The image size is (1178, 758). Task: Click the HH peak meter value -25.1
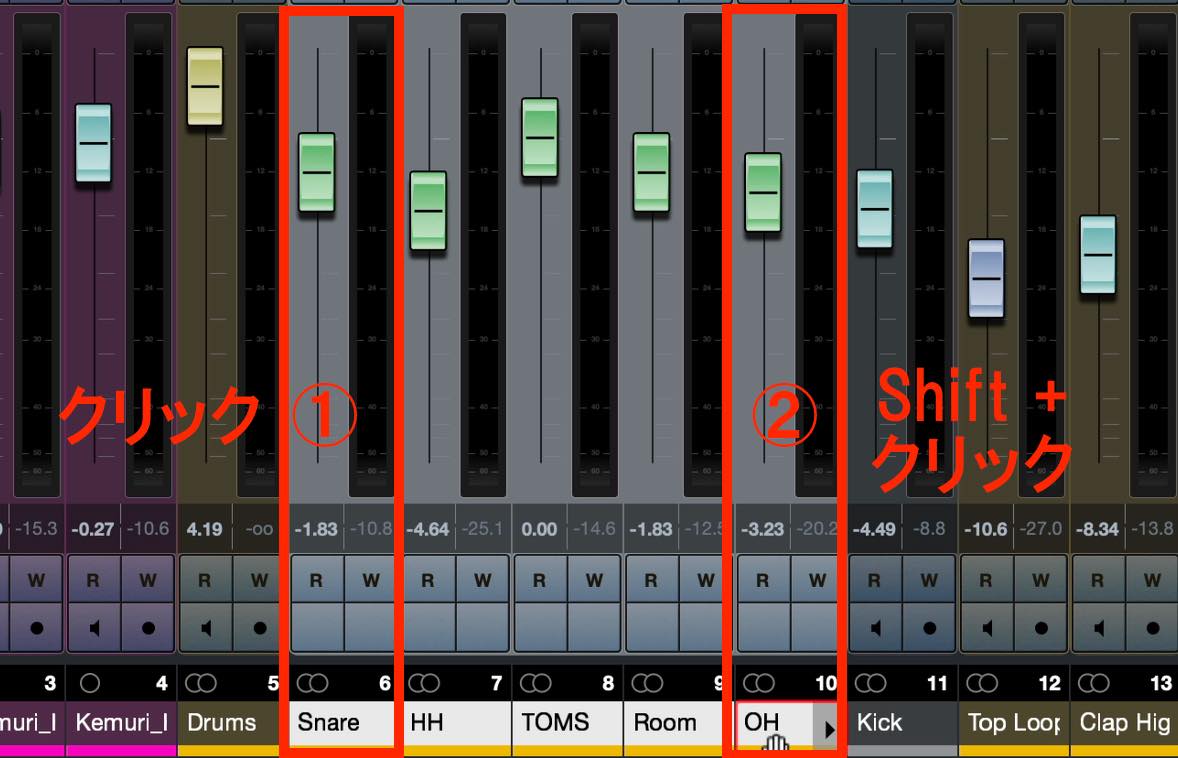click(x=482, y=529)
